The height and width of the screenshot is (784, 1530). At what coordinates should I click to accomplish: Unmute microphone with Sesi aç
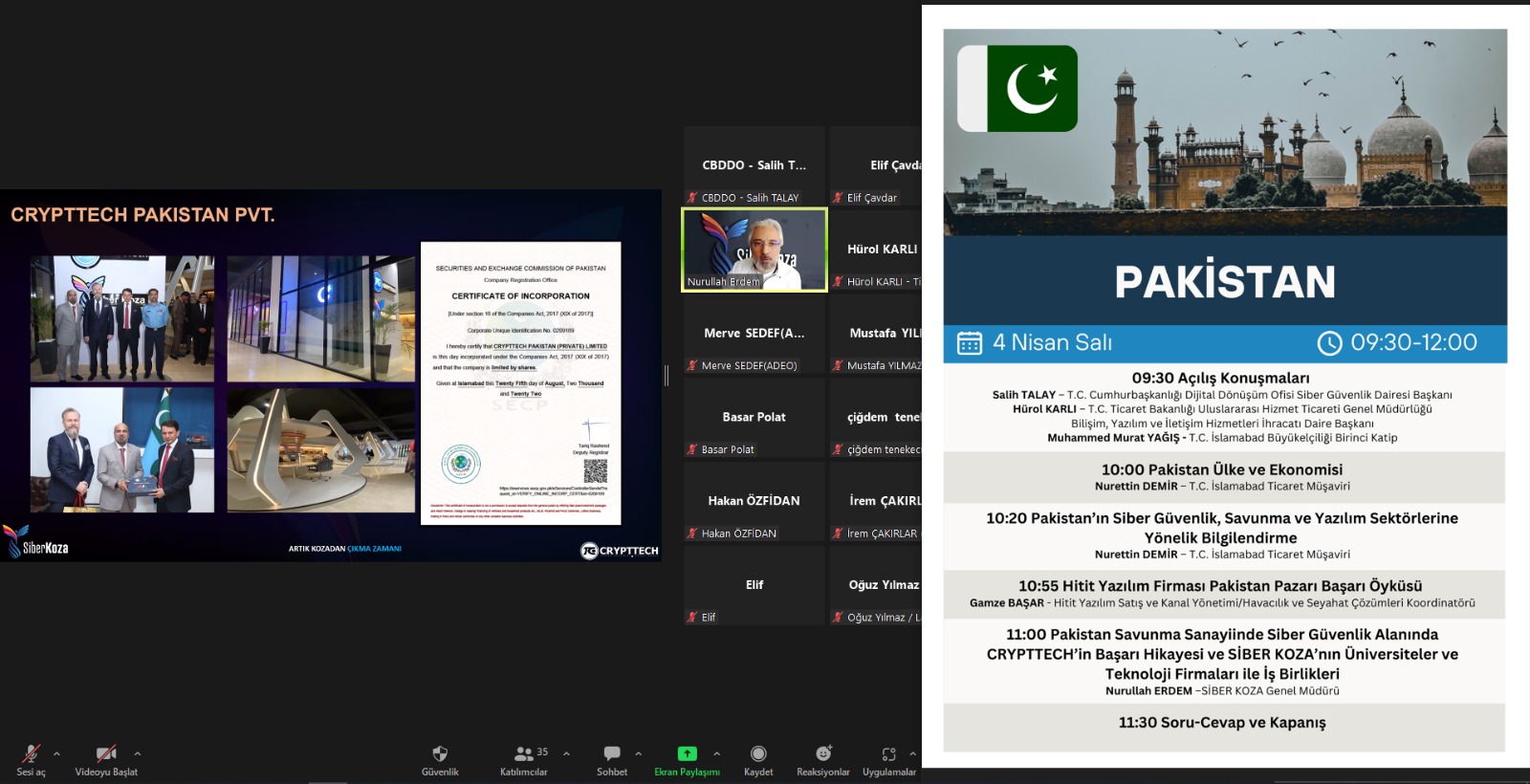pos(31,754)
